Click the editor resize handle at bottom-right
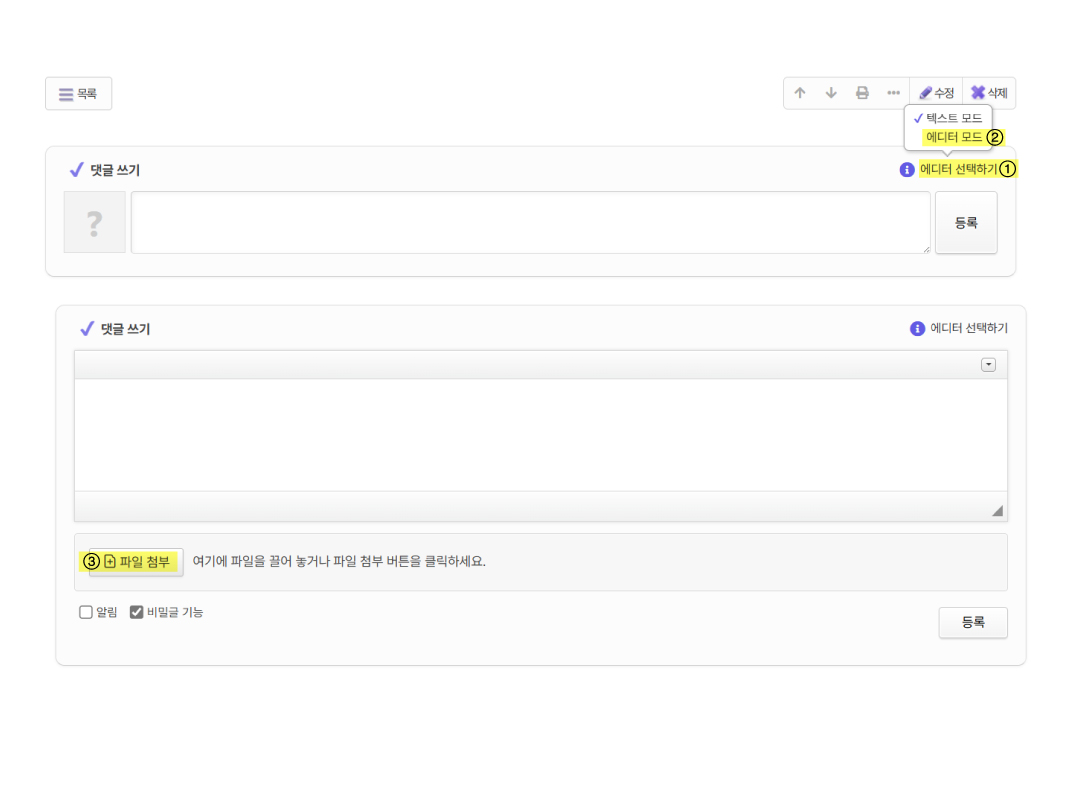Image resolution: width=1080 pixels, height=786 pixels. tap(997, 511)
